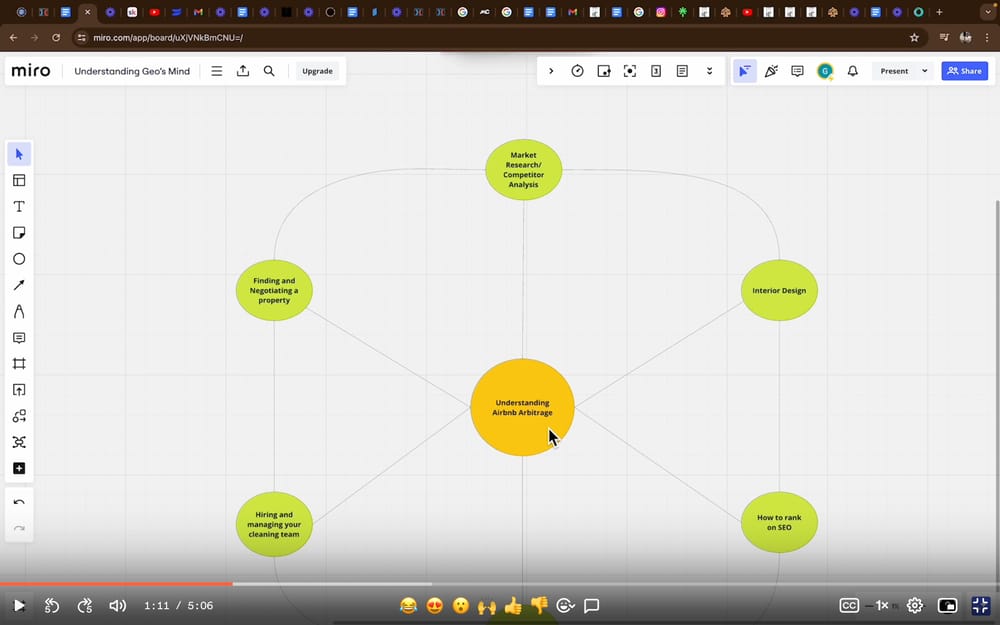Image resolution: width=1000 pixels, height=625 pixels.
Task: Select the cursor tool in Miro's left toolbar
Action: 19,154
